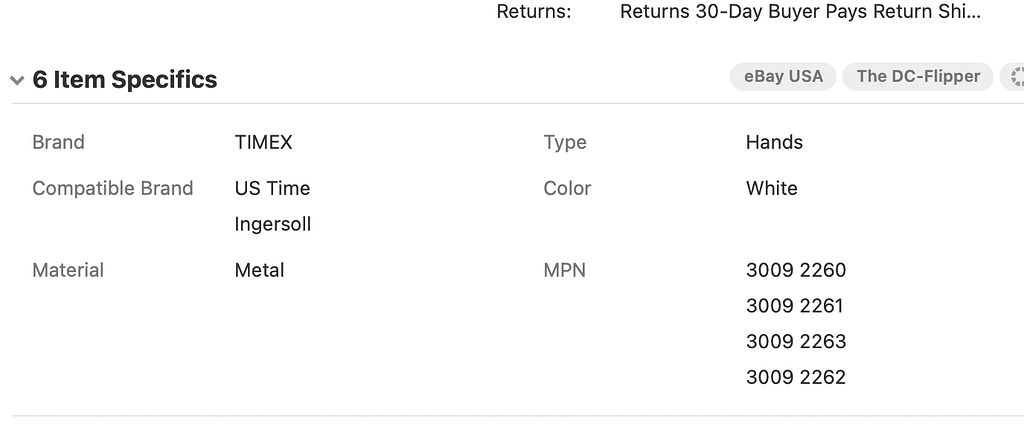The height and width of the screenshot is (427, 1024).
Task: Select MPN value 3009 2262
Action: 796,378
